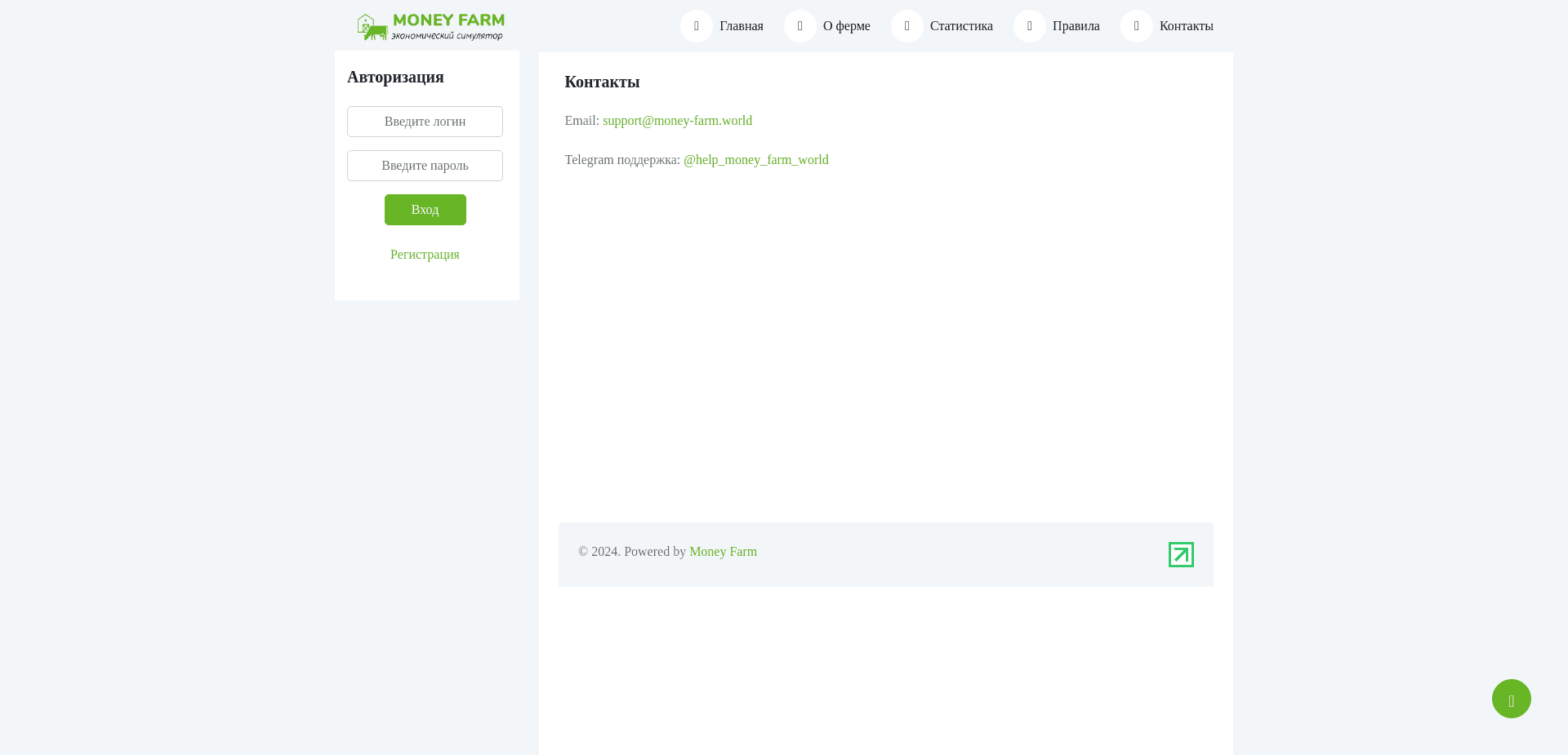Focus the Введите логин field
The height and width of the screenshot is (755, 1568).
[x=425, y=122]
